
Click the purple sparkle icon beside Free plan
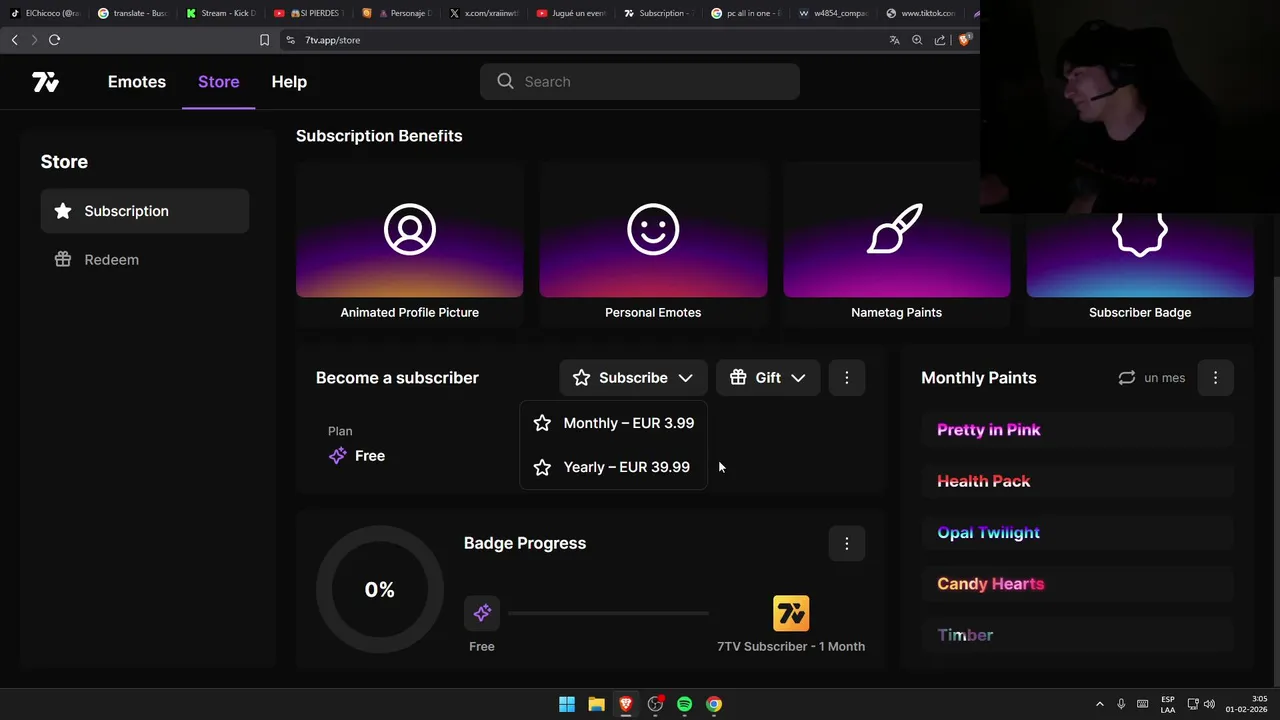click(x=338, y=456)
